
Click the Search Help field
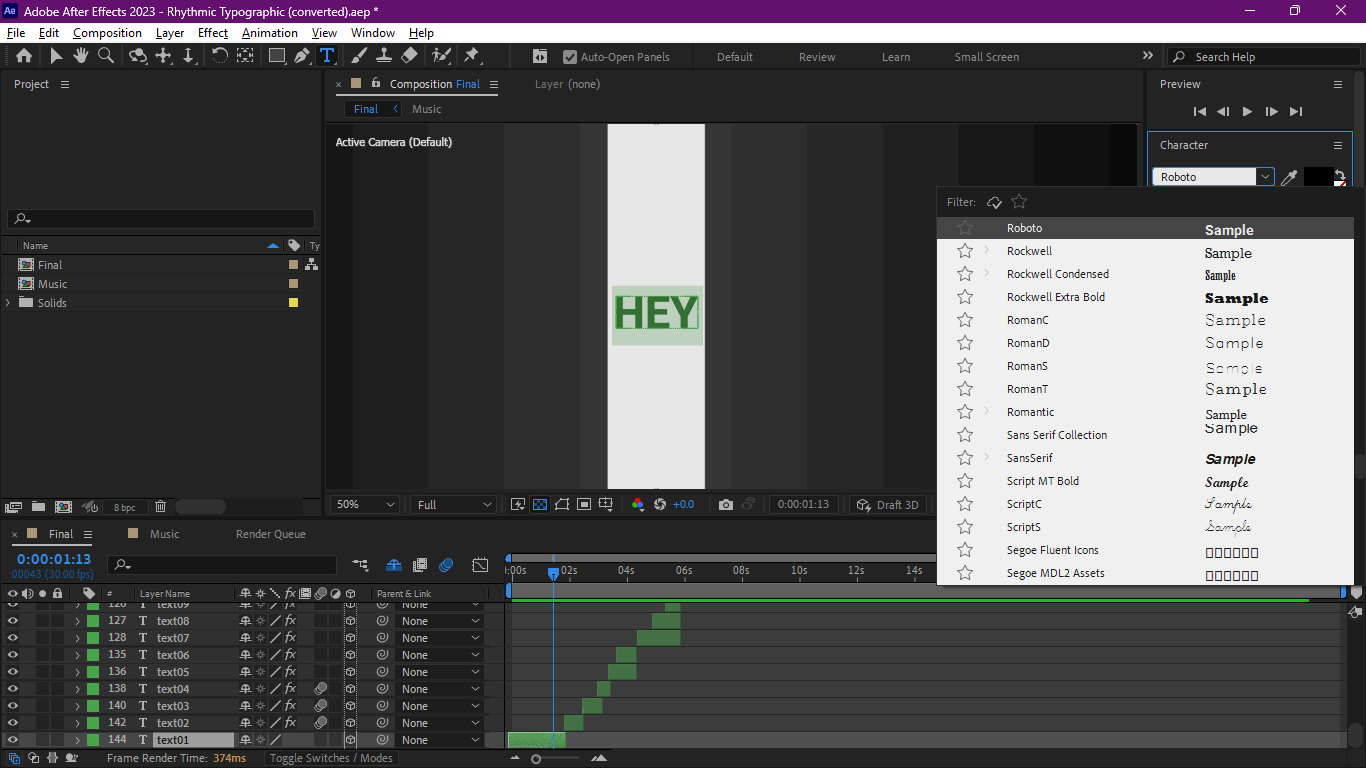pos(1262,57)
